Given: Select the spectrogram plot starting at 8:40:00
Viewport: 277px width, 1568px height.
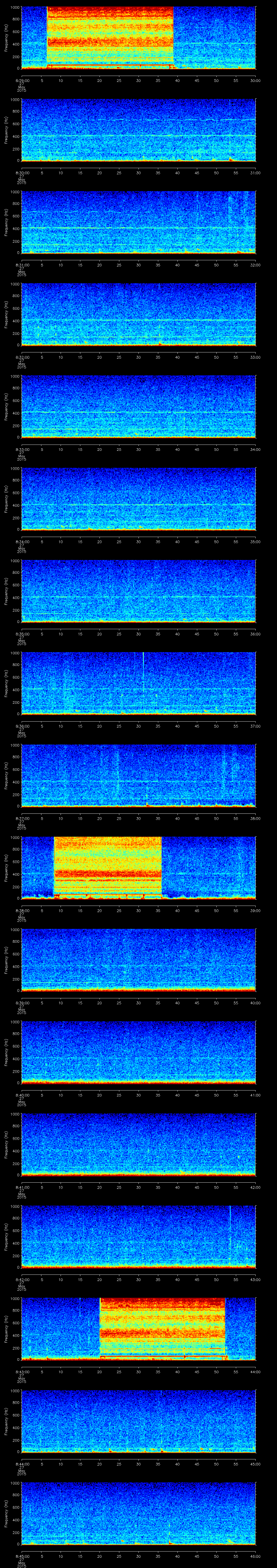Looking at the screenshot, I should coord(138,1052).
